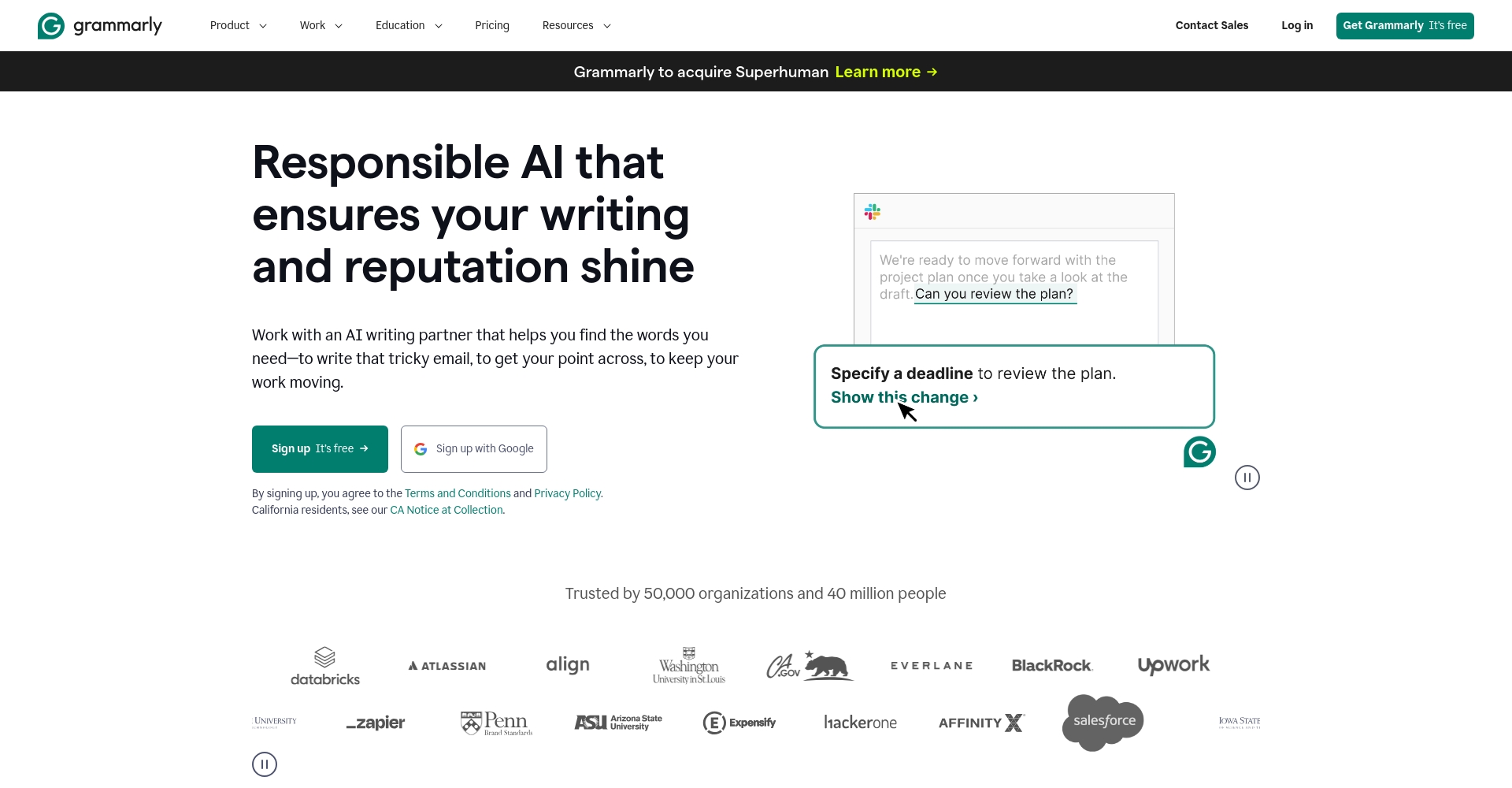Pause the hero demo animation
Screen dimensions: 1512x788
[1247, 478]
